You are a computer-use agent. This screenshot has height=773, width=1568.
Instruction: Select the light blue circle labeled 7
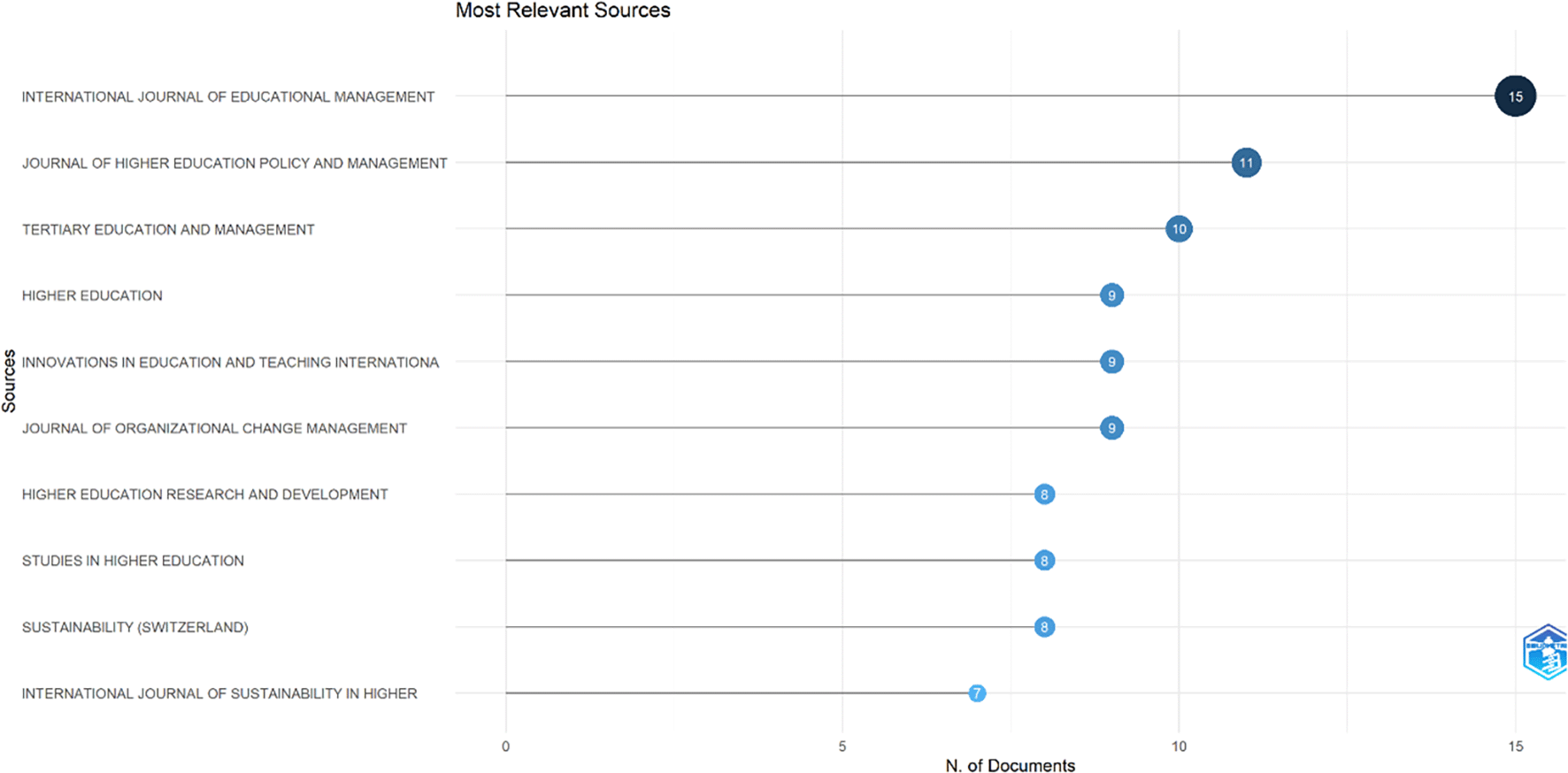click(977, 693)
